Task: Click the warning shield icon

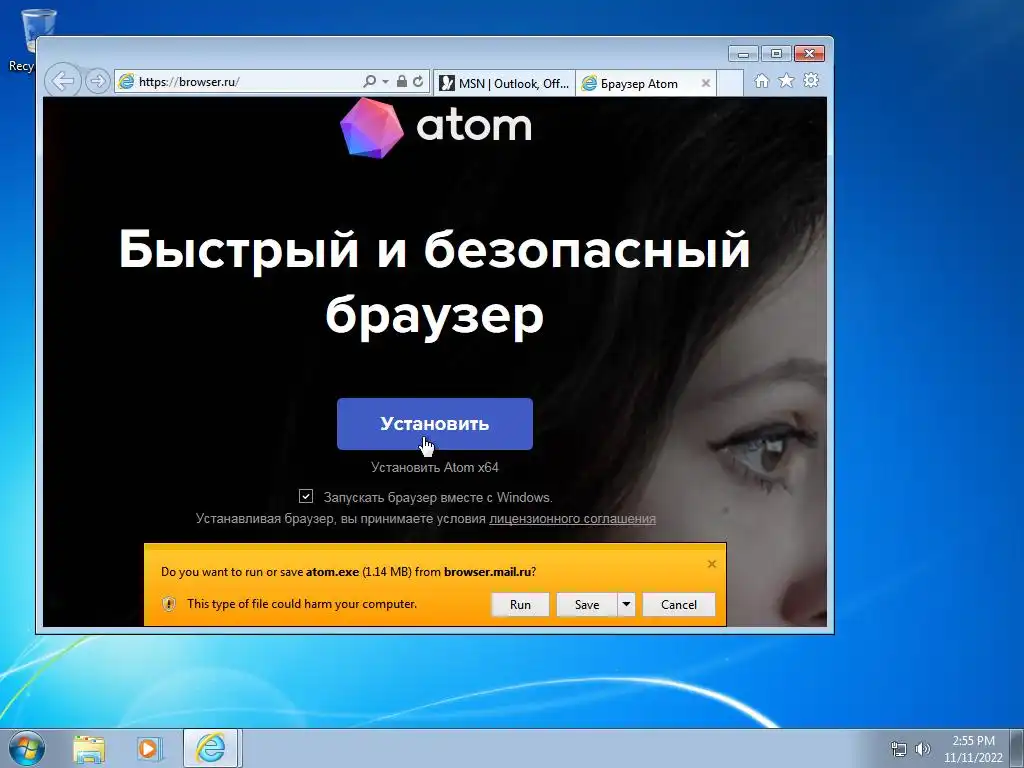Action: (x=169, y=604)
